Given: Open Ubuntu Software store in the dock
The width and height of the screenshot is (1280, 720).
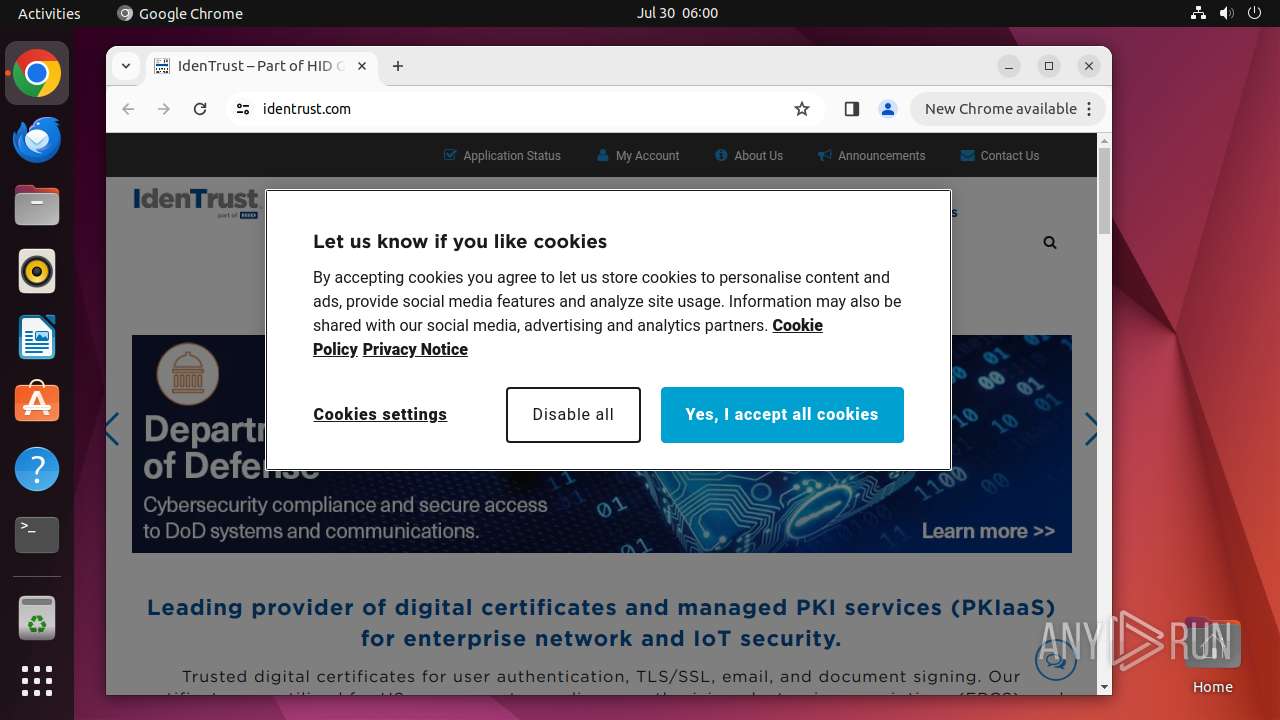Looking at the screenshot, I should (37, 403).
